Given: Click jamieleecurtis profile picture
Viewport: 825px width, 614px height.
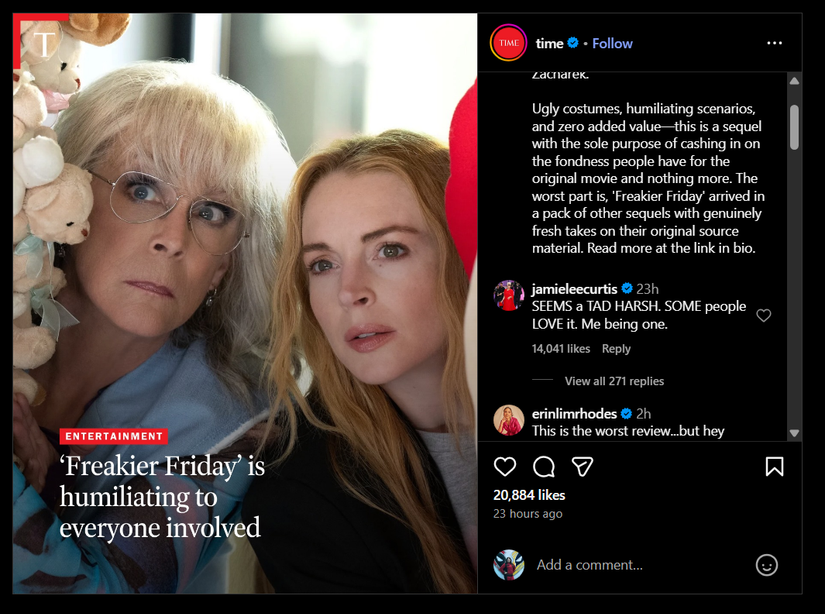Looking at the screenshot, I should [508, 295].
